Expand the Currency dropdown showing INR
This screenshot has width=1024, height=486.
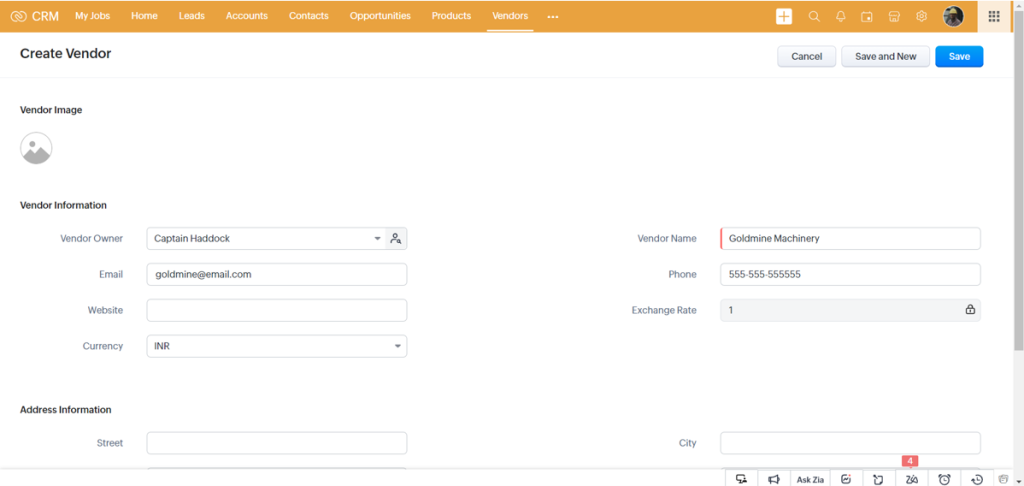pos(397,346)
